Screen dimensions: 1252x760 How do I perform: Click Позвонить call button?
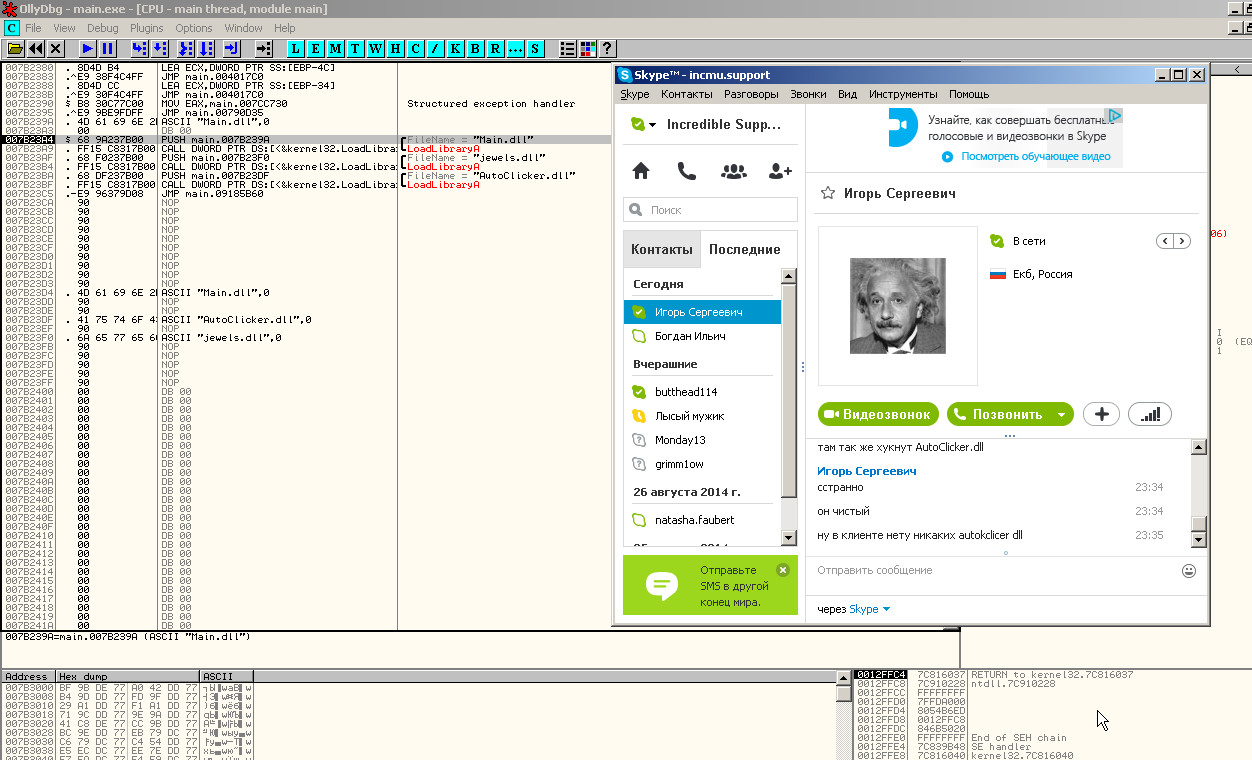(x=1010, y=414)
